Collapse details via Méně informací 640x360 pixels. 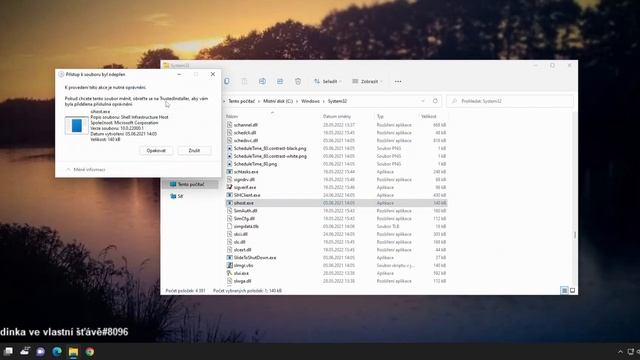[x=86, y=169]
